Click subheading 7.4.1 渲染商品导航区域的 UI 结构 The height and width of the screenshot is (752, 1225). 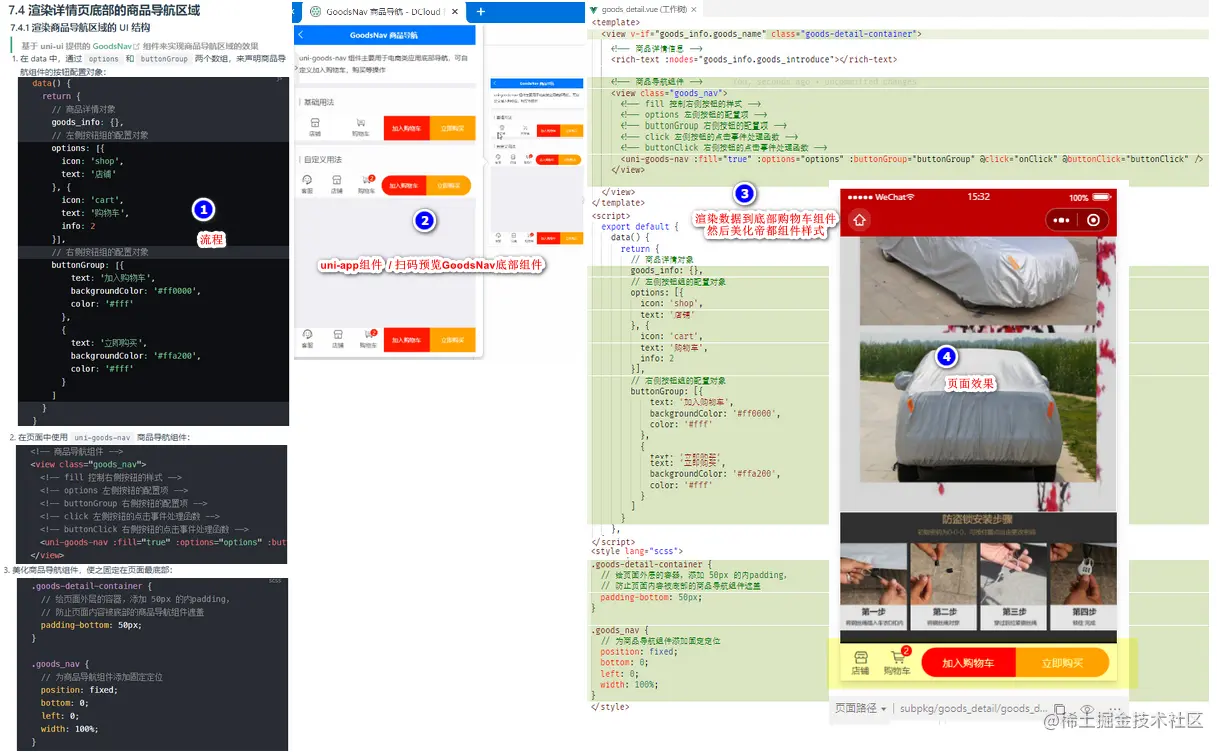pyautogui.click(x=80, y=28)
